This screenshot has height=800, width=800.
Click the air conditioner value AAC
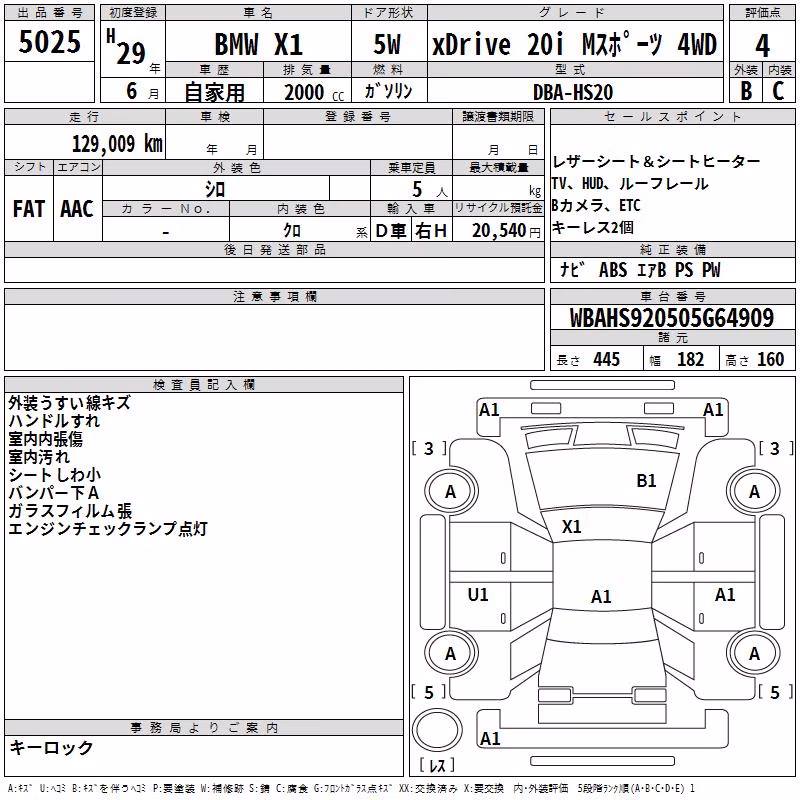77,209
